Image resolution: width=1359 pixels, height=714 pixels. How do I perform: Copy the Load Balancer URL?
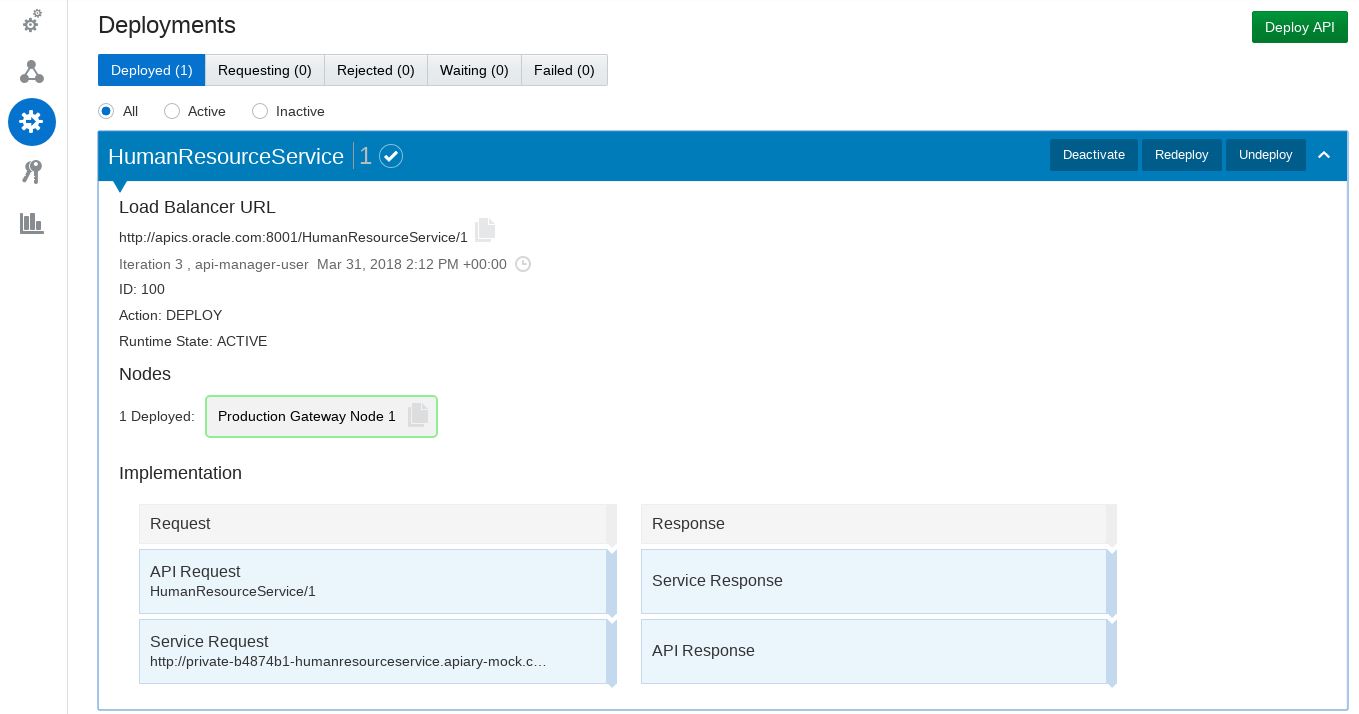(x=485, y=230)
